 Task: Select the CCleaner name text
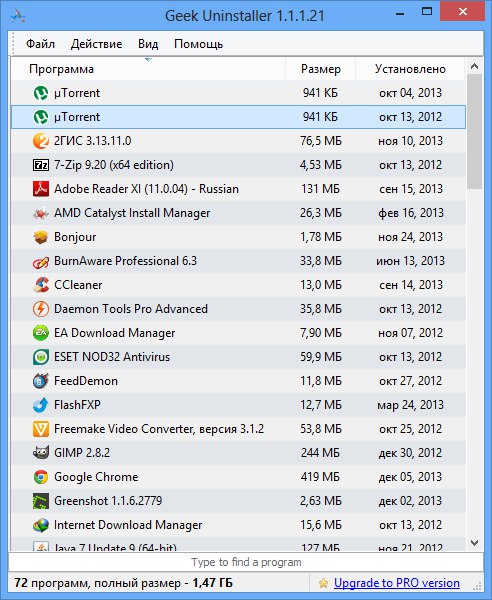coord(78,285)
